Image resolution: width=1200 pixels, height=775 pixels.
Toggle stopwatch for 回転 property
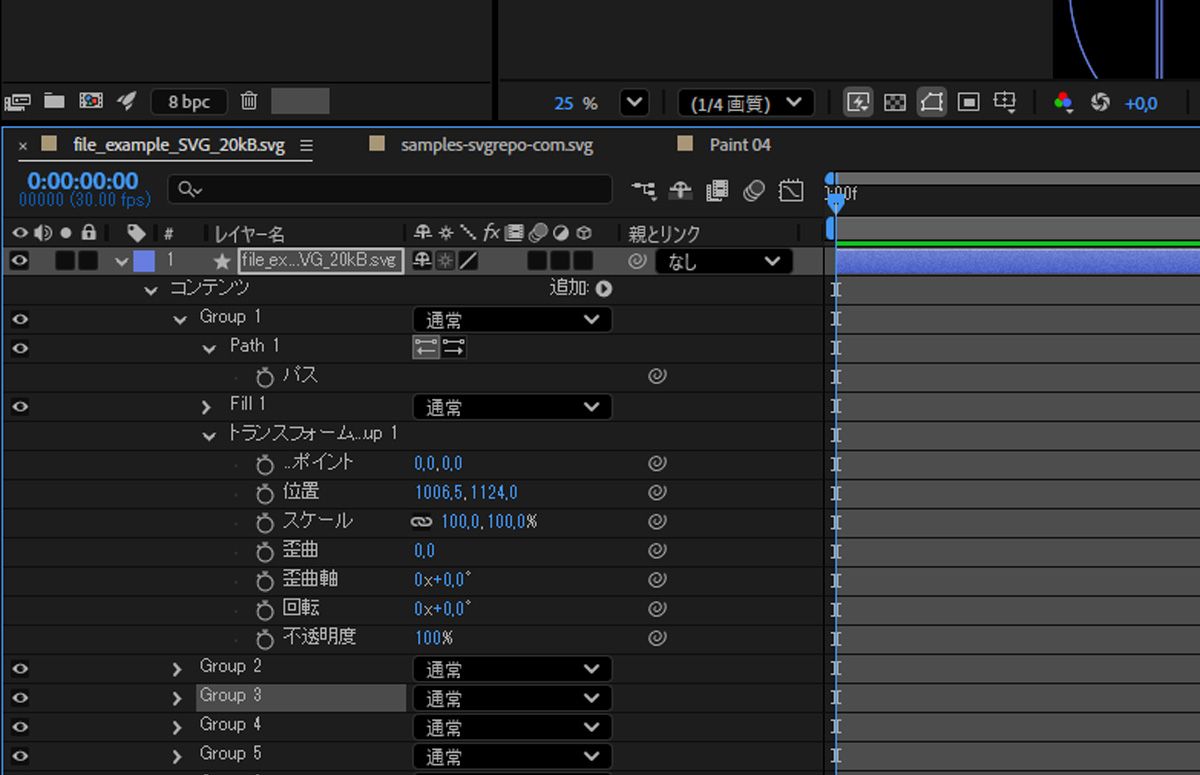click(x=264, y=609)
